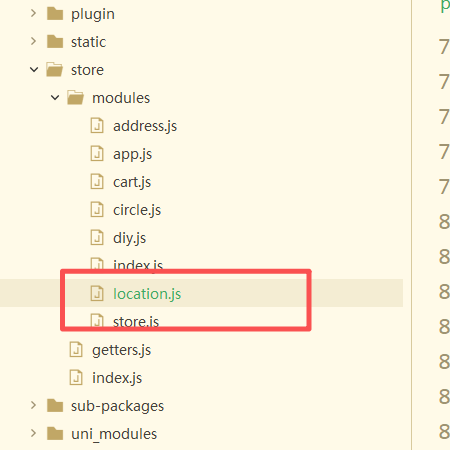450x450 pixels.
Task: Expand the uni_modules folder arrow
Action: coord(33,434)
